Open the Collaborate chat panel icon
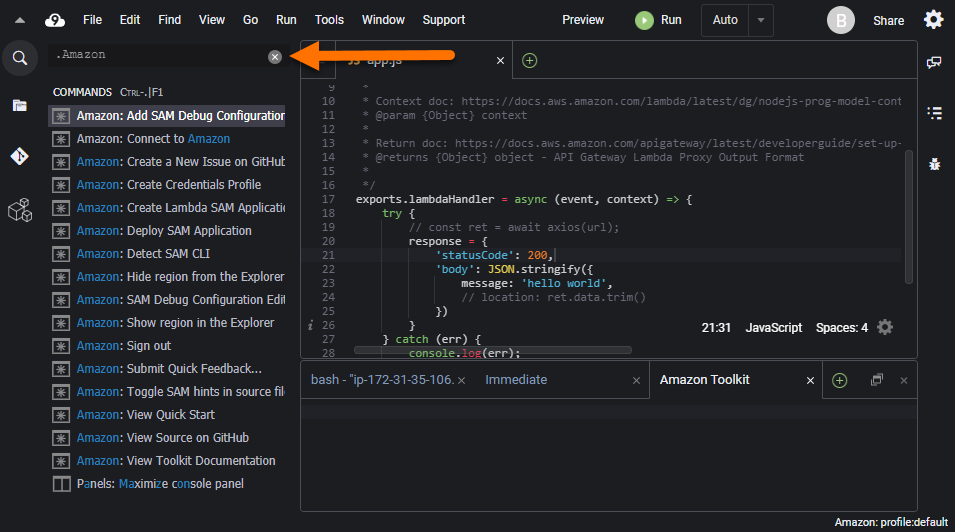The image size is (955, 532). (x=934, y=62)
